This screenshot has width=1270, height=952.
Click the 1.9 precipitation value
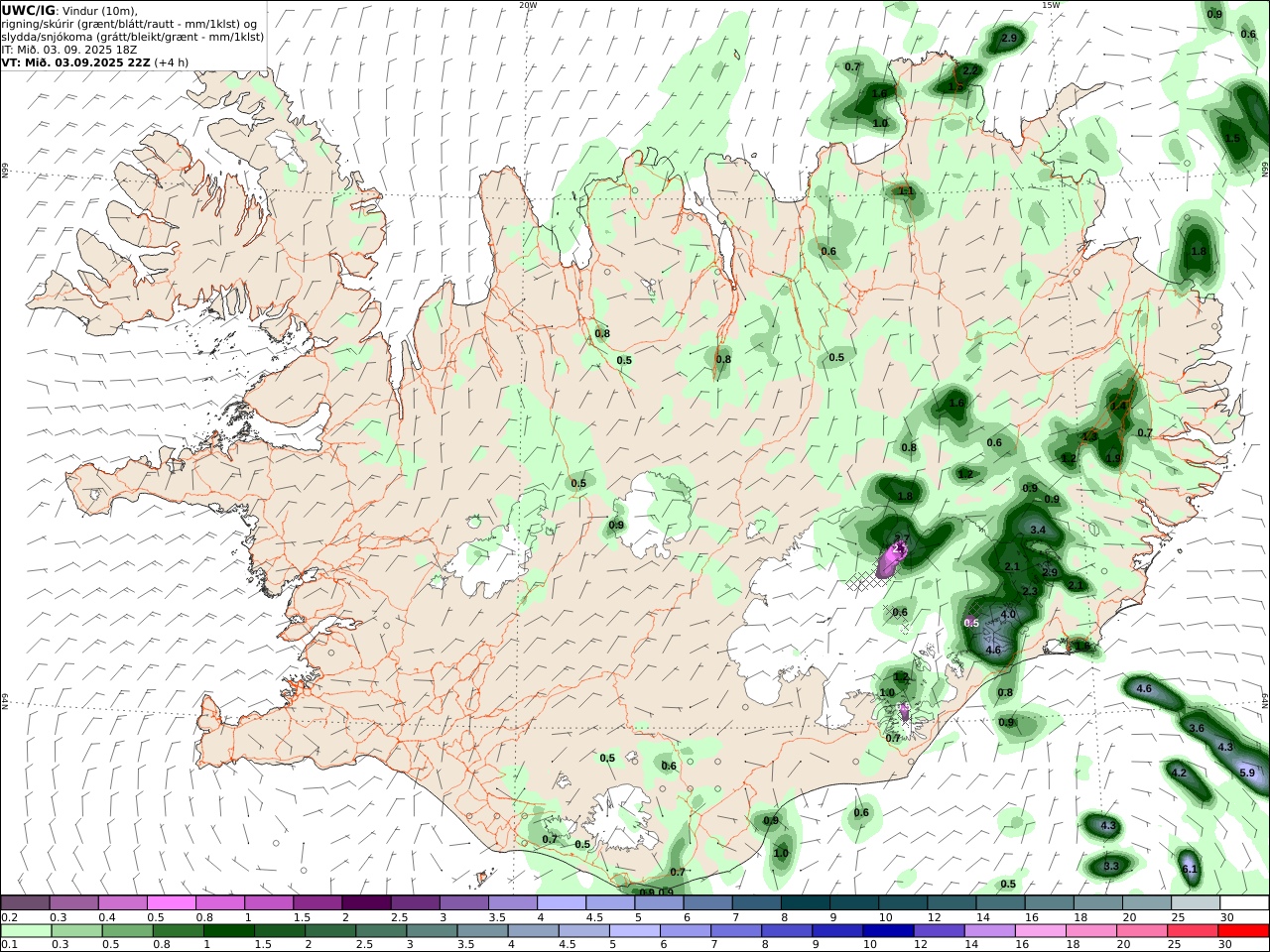coord(1113,459)
